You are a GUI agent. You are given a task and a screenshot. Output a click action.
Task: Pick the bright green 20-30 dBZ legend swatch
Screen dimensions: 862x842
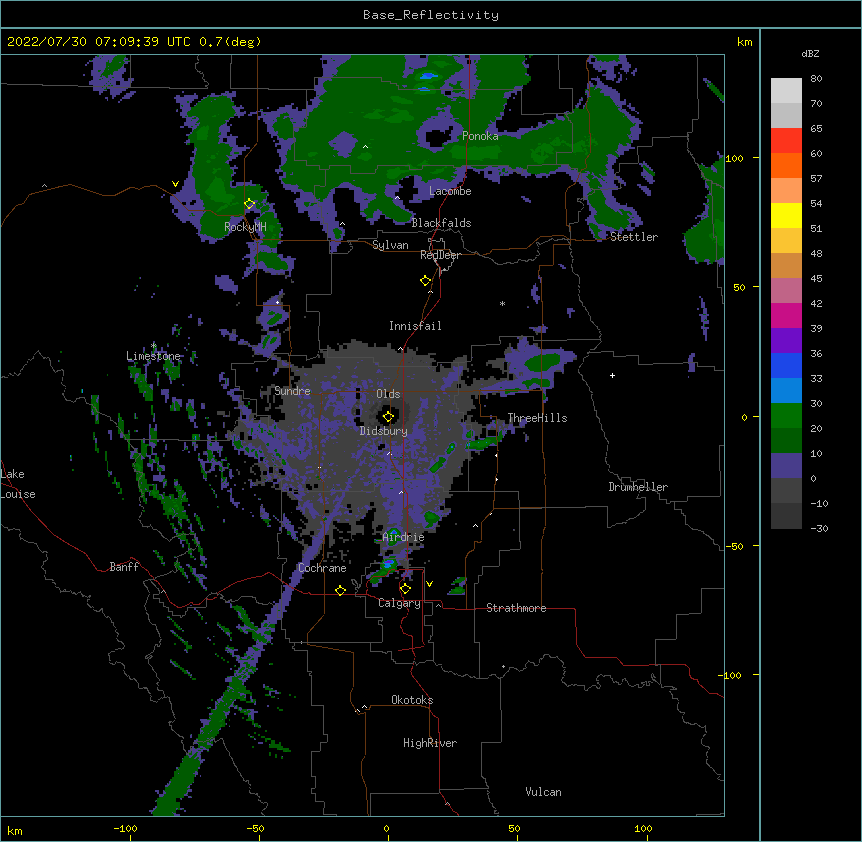pos(786,416)
